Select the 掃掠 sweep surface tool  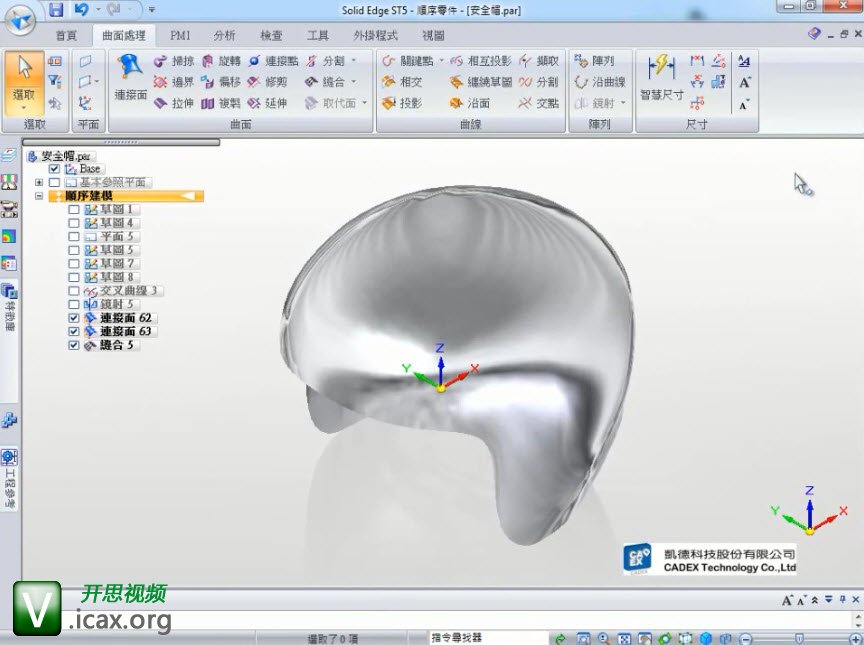coord(174,61)
